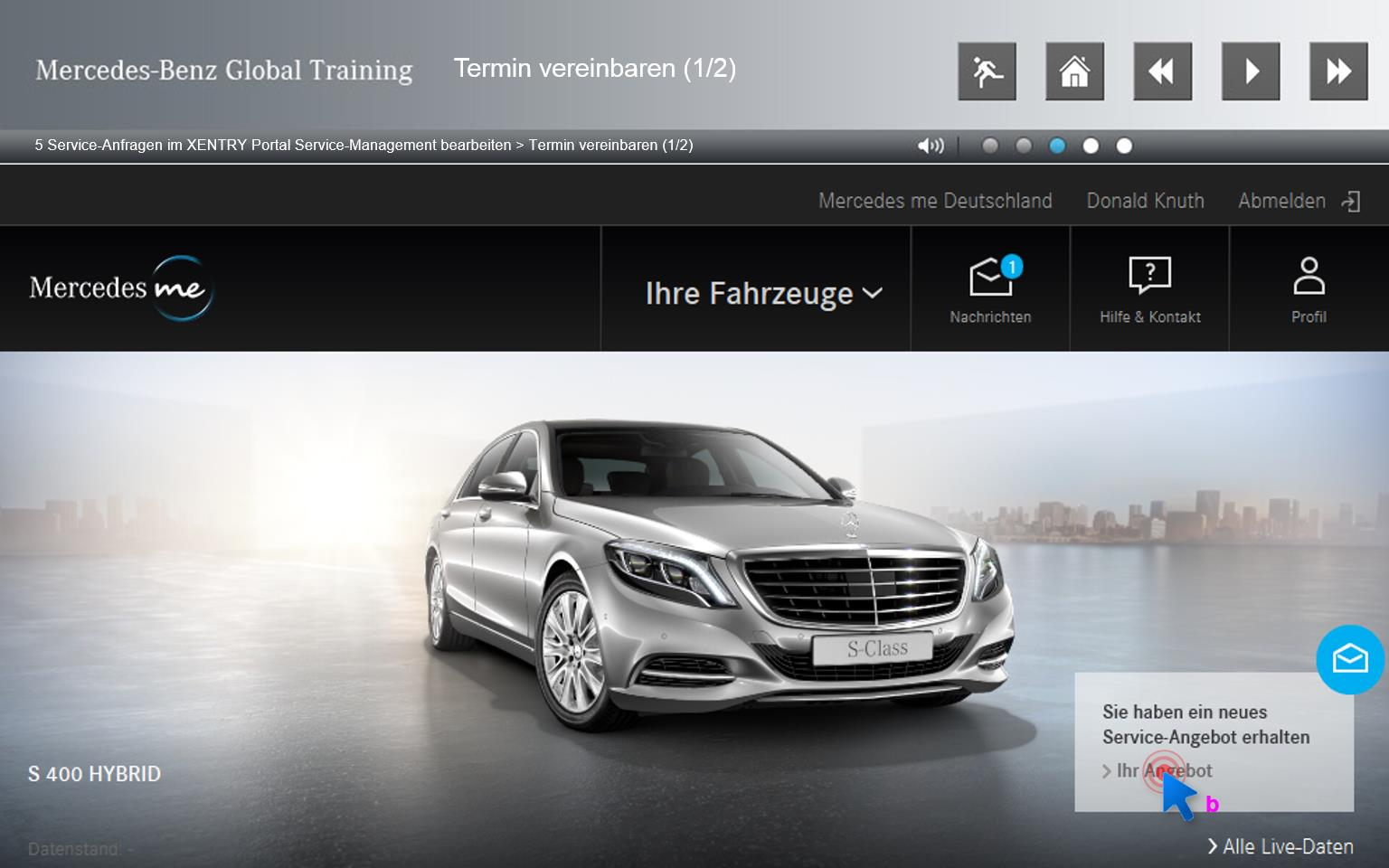1389x868 pixels.
Task: Click the notification badge showing 1
Action: point(1012,266)
